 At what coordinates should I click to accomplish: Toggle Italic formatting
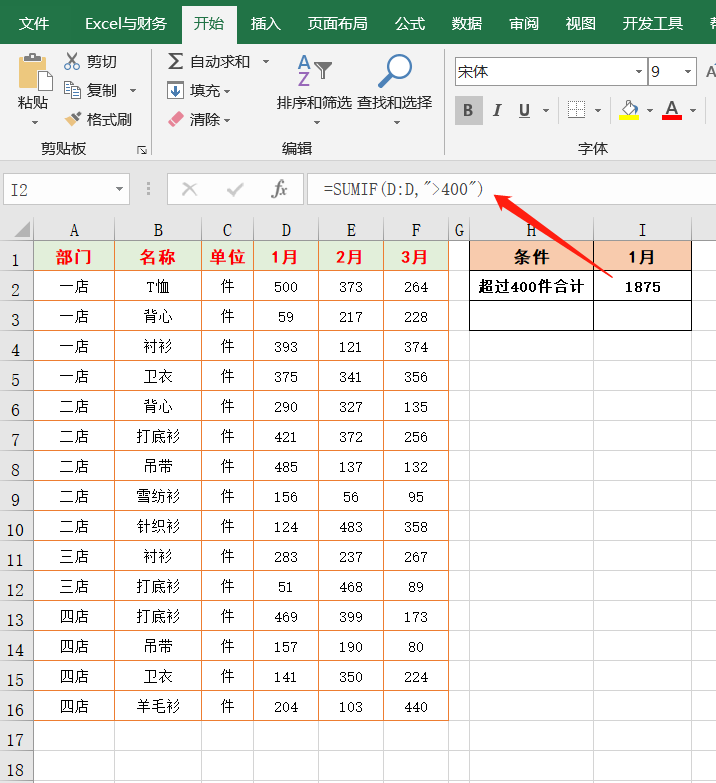pos(497,110)
